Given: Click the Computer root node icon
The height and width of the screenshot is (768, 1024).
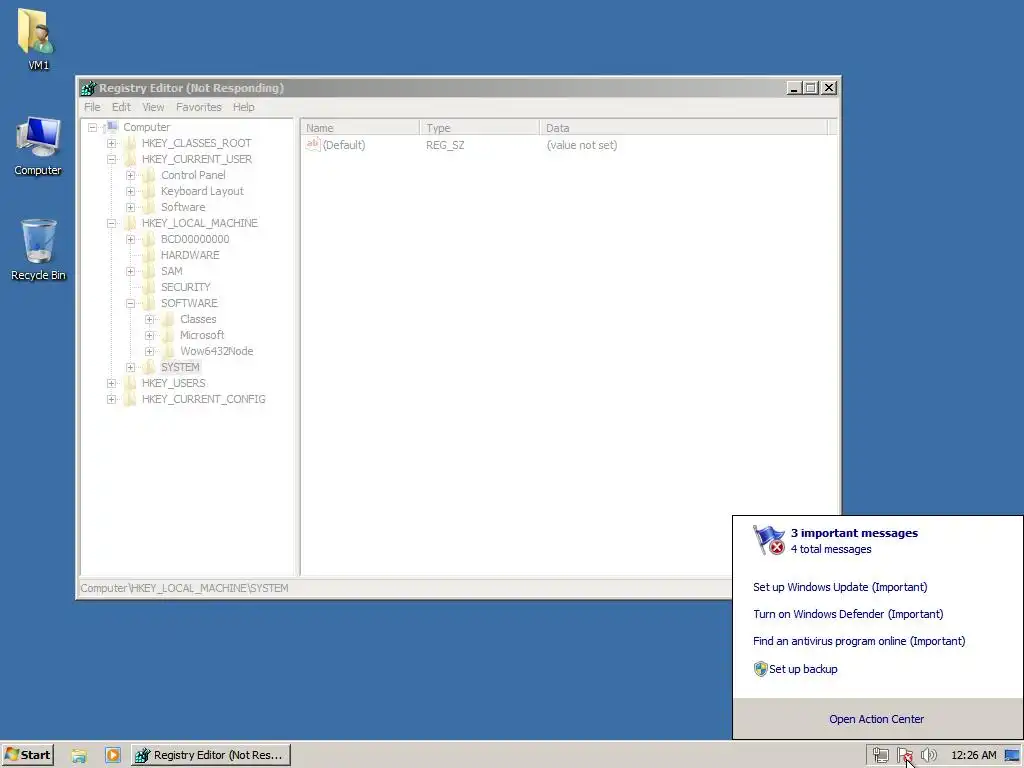Looking at the screenshot, I should (x=112, y=127).
